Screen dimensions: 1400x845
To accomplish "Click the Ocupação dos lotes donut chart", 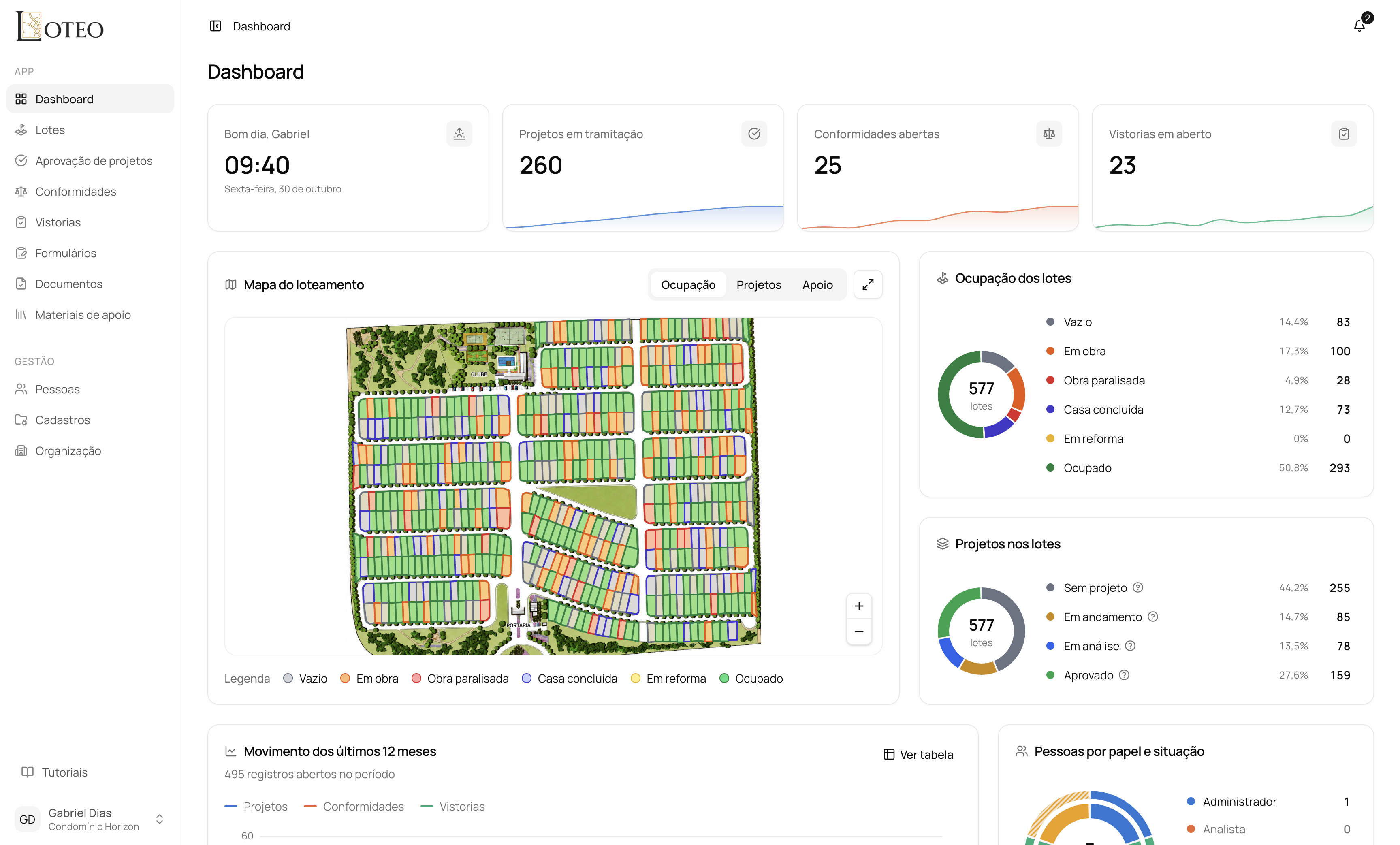I will [981, 395].
